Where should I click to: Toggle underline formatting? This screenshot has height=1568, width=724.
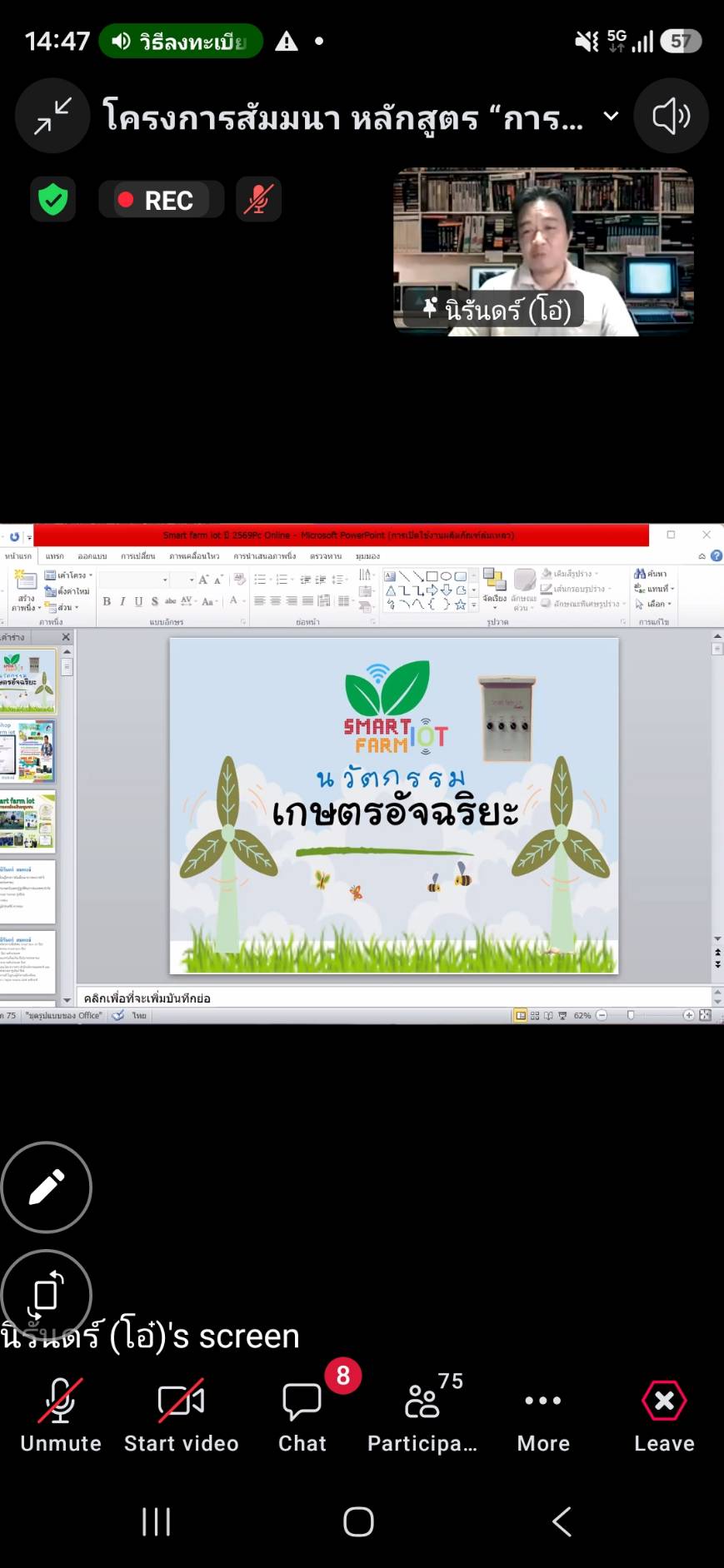click(138, 601)
